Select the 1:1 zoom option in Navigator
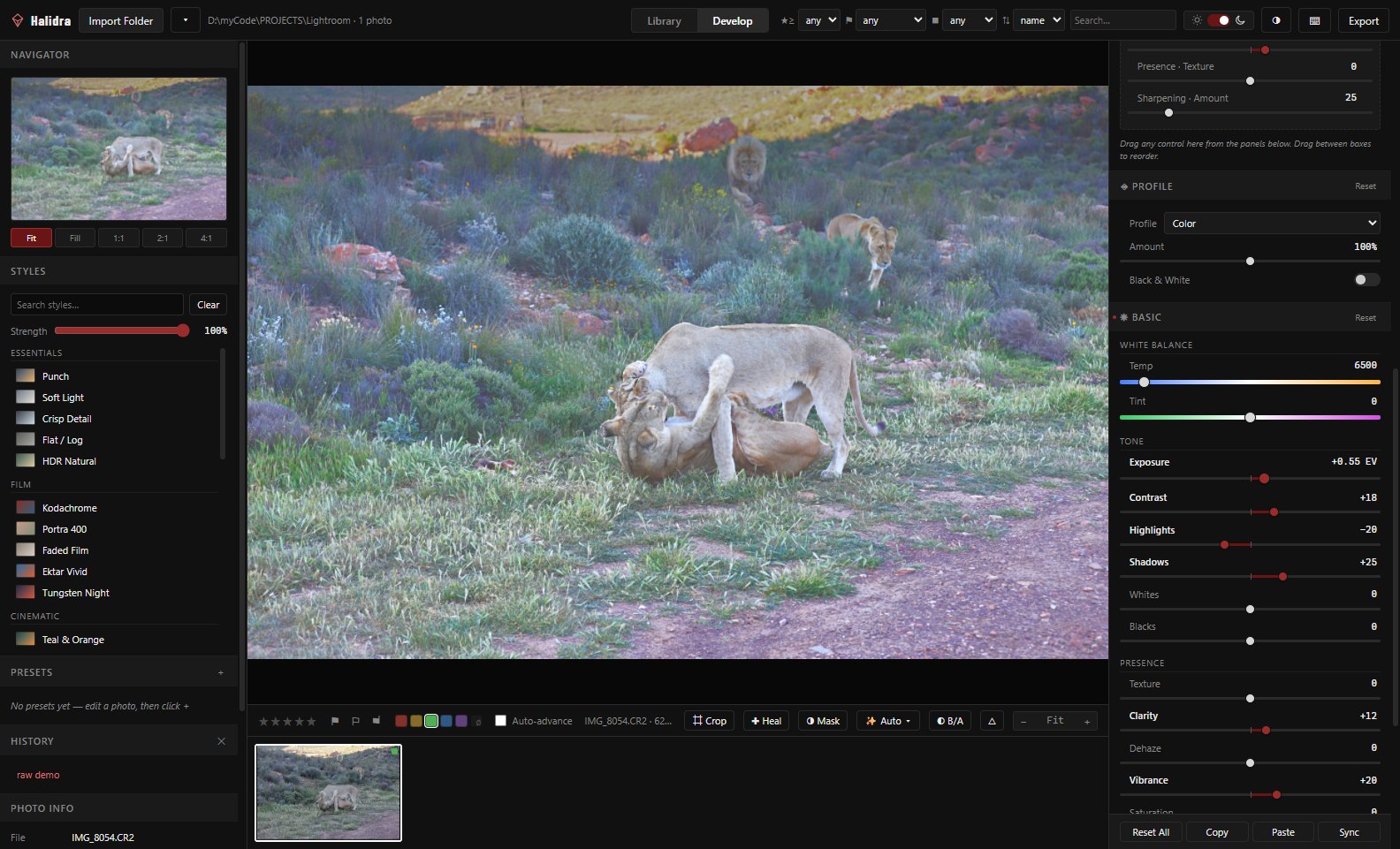The height and width of the screenshot is (849, 1400). [118, 238]
